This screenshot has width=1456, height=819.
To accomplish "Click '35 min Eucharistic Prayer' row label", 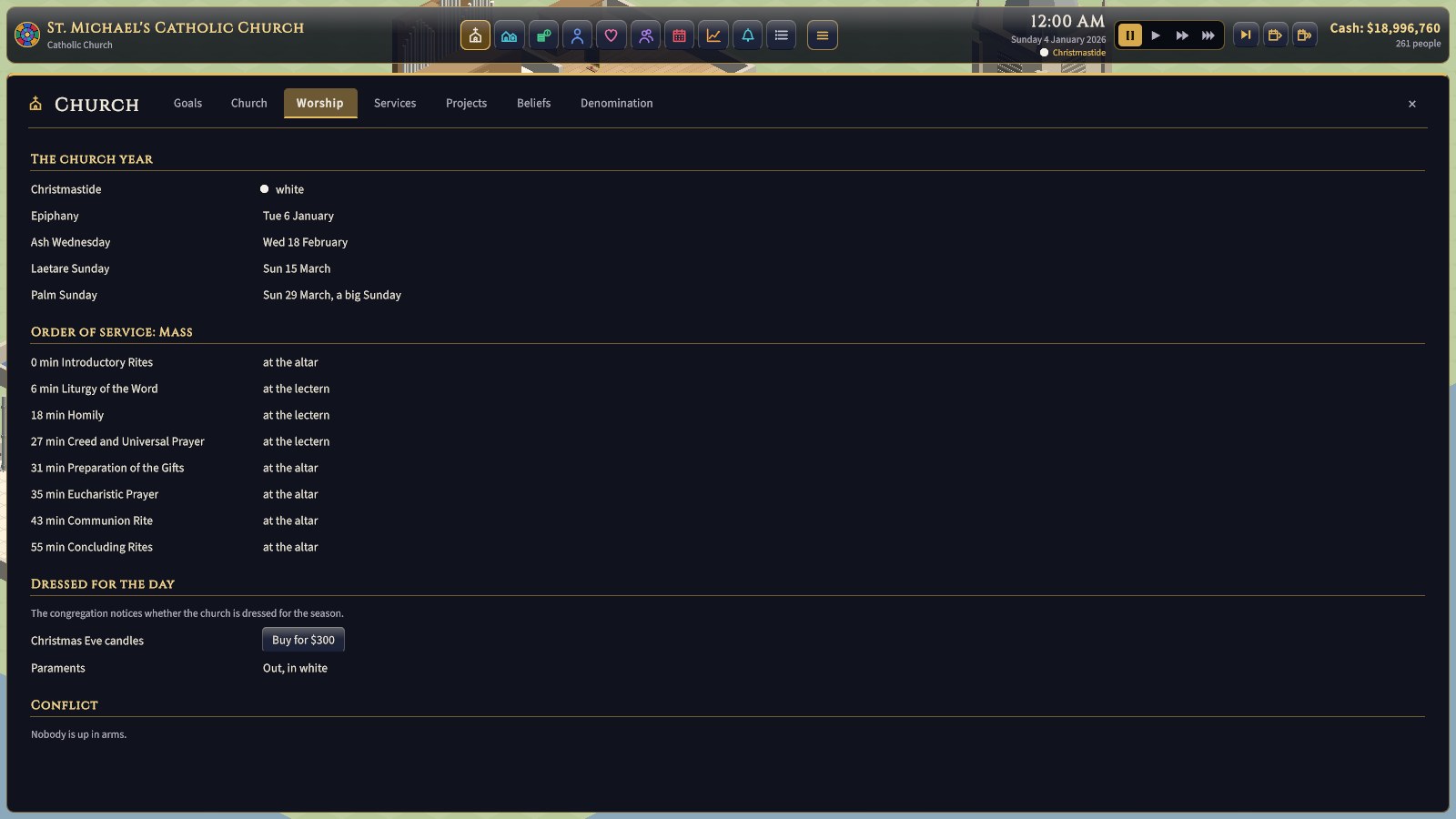I will click(95, 494).
